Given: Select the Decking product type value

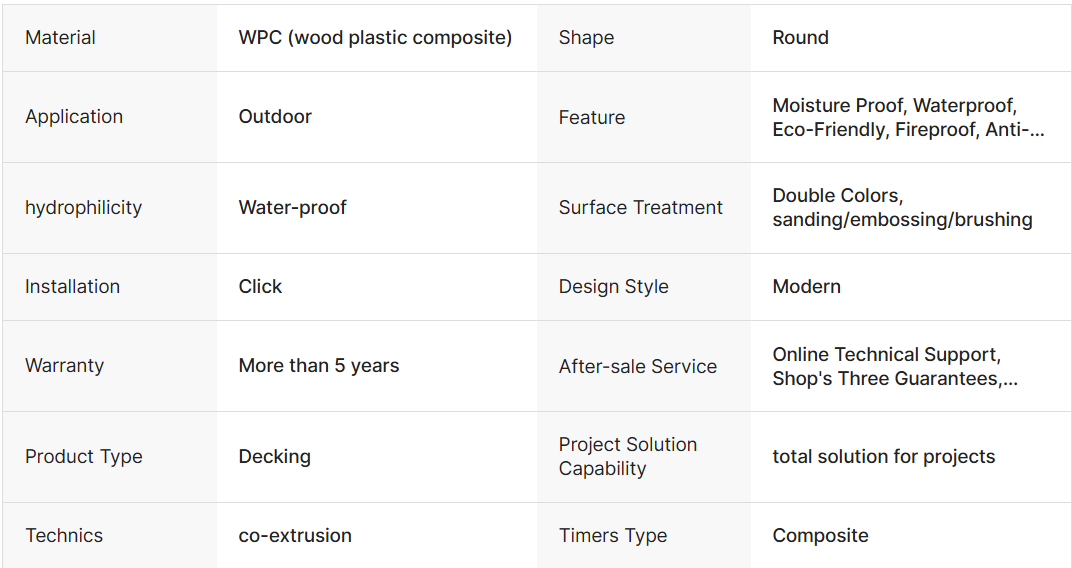Looking at the screenshot, I should 275,457.
